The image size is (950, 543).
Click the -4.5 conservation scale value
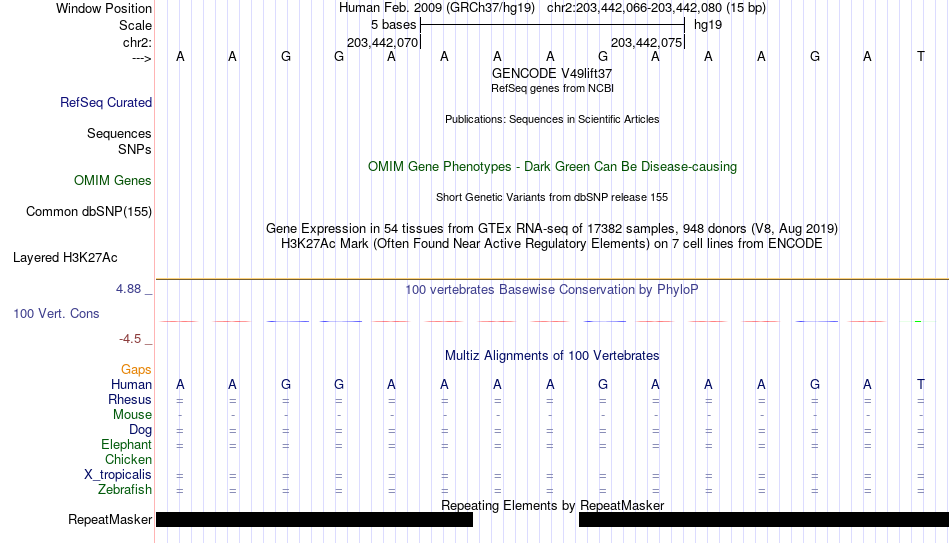point(130,339)
